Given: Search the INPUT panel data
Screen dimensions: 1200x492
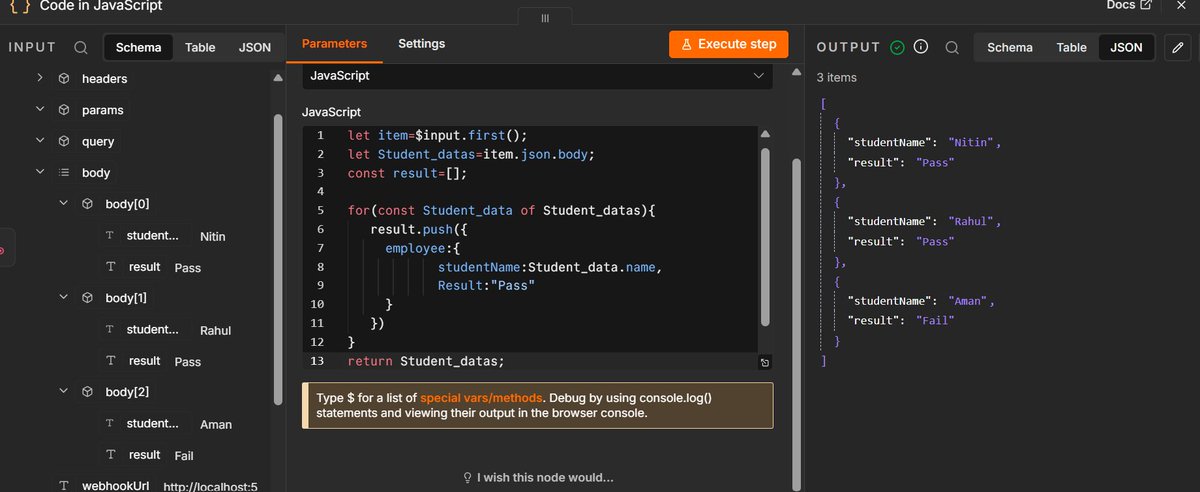Looking at the screenshot, I should [x=81, y=47].
